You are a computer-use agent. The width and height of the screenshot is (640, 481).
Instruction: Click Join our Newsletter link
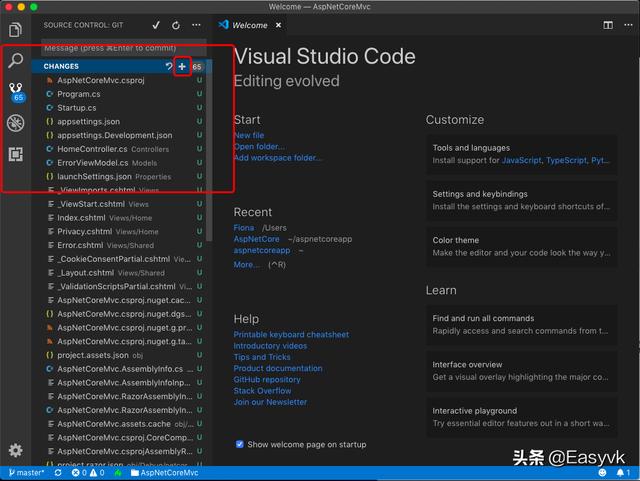pos(270,402)
